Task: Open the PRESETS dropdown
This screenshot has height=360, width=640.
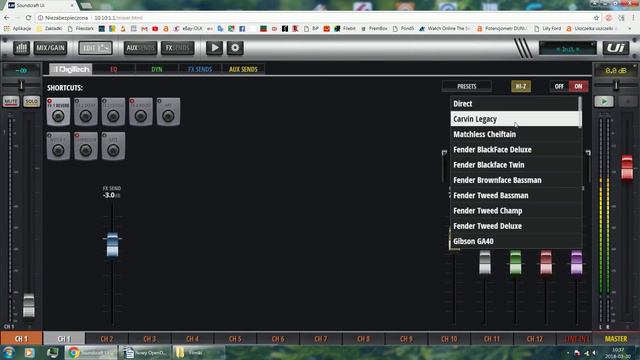Action: 467,86
